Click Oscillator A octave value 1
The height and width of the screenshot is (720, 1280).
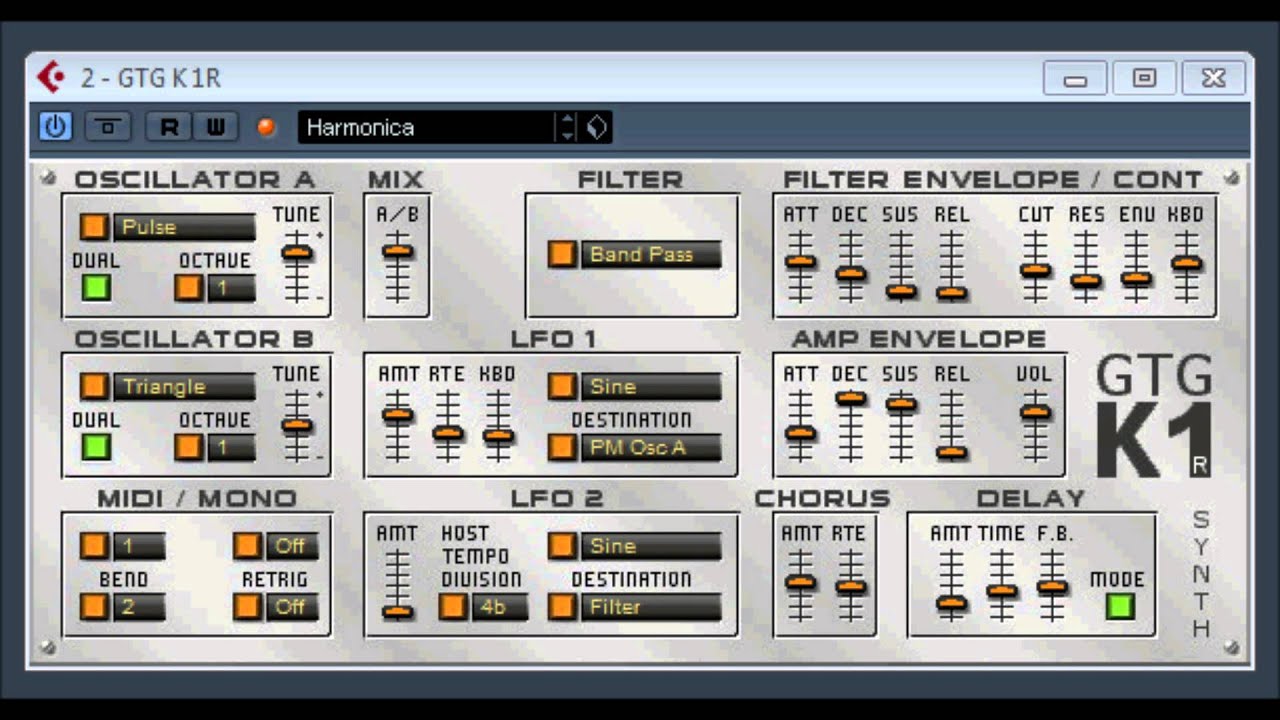pos(231,288)
